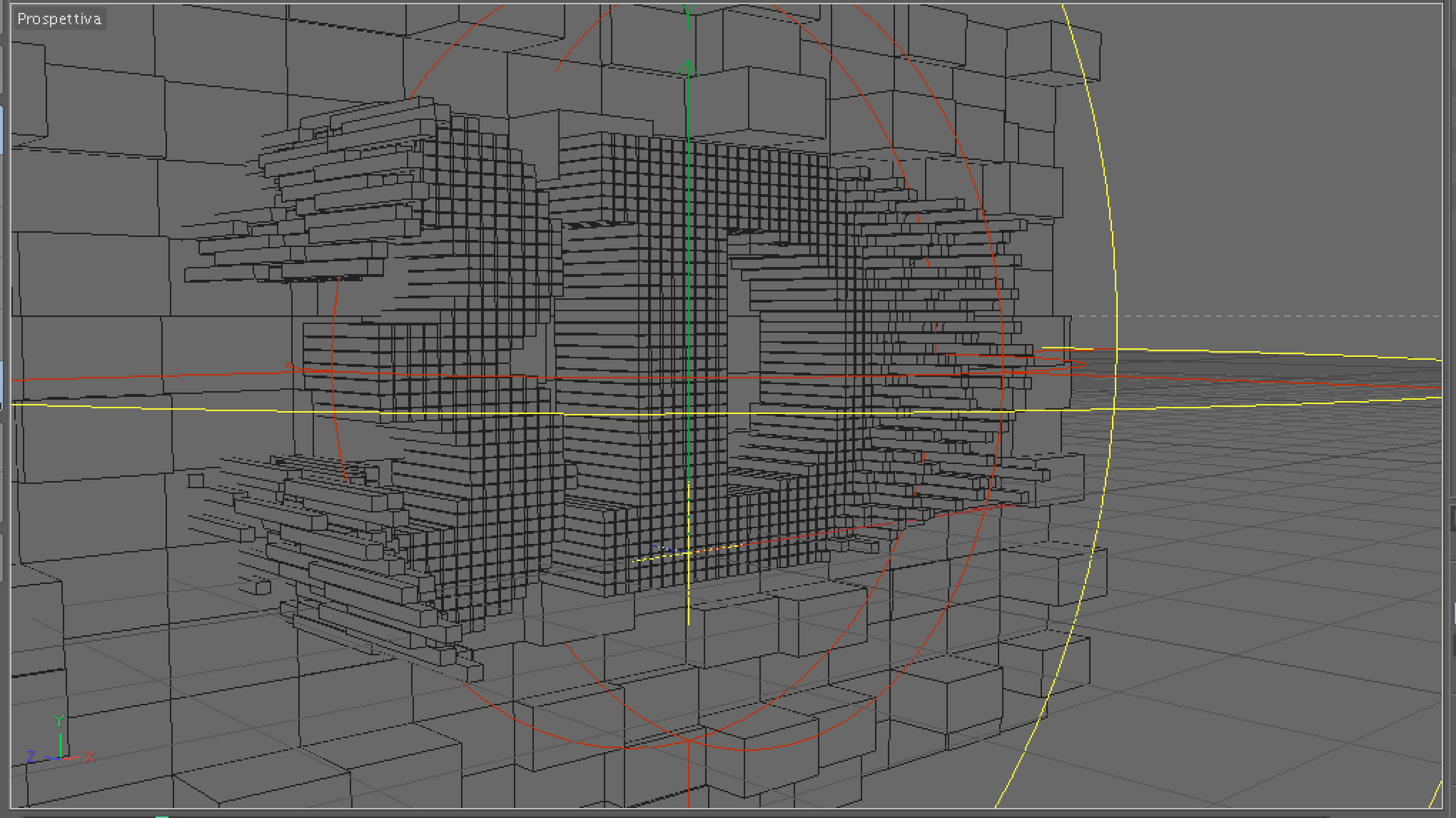
Task: Click the green marker on bottom edge strip
Action: pos(163,815)
